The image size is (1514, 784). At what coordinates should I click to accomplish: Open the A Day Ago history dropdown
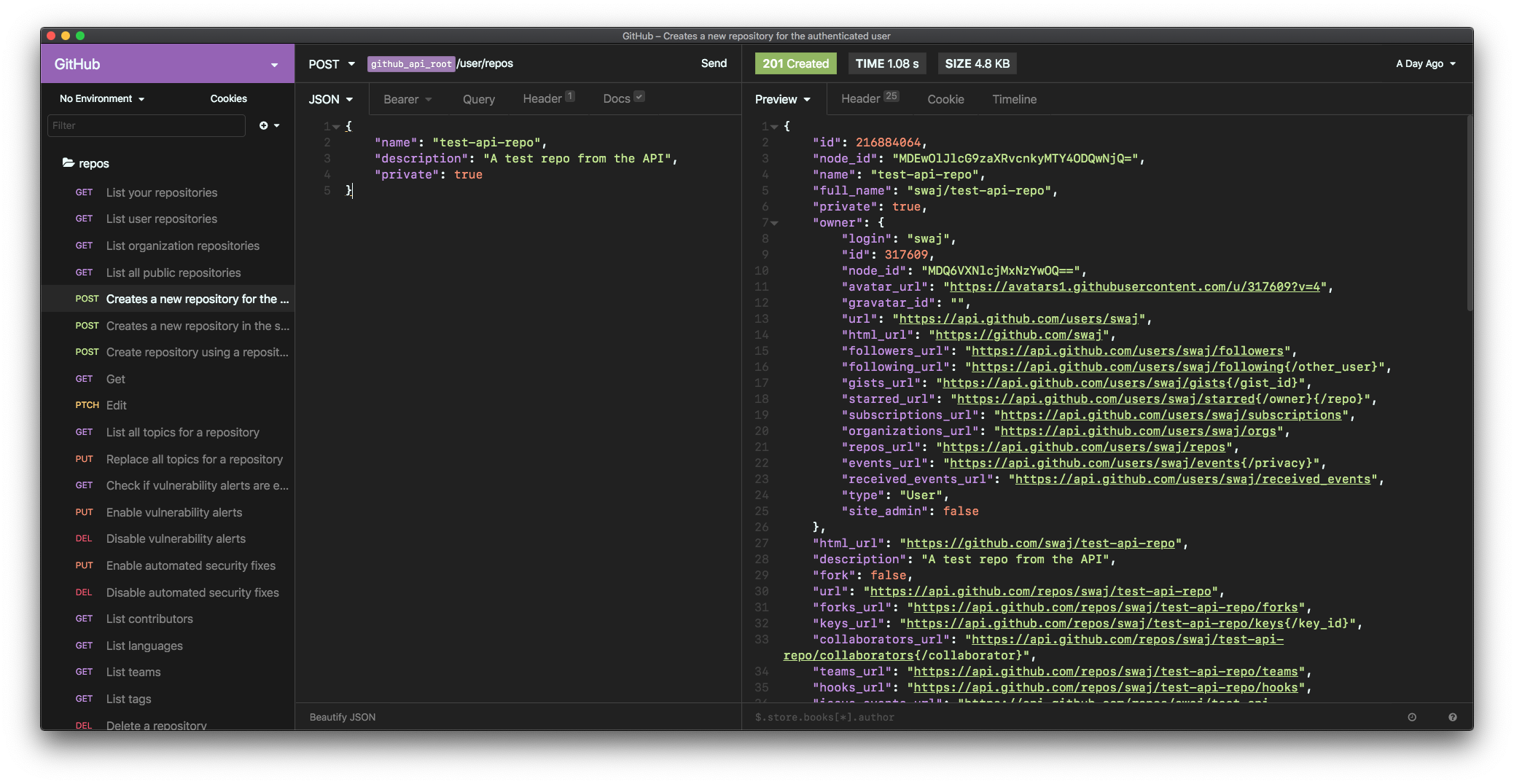pos(1426,63)
